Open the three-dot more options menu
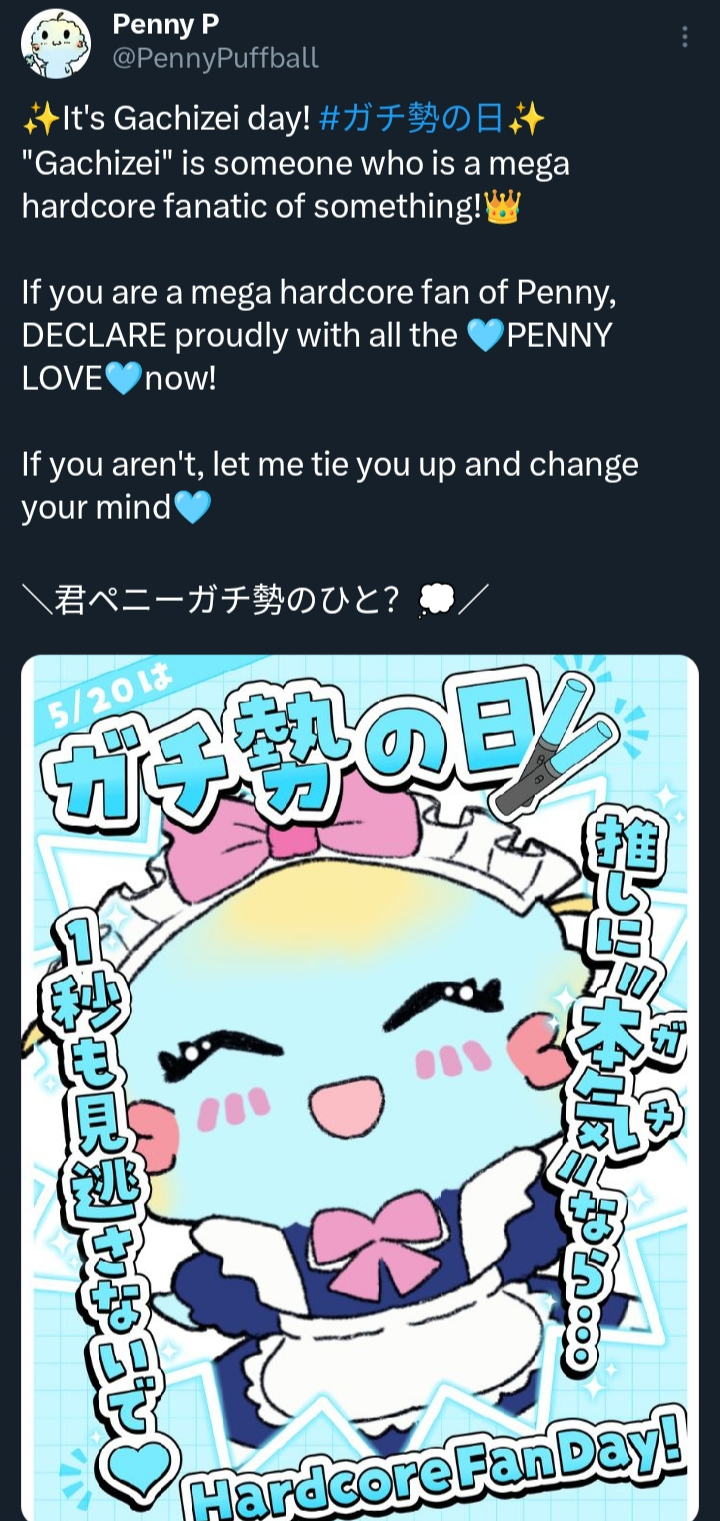 coord(685,37)
